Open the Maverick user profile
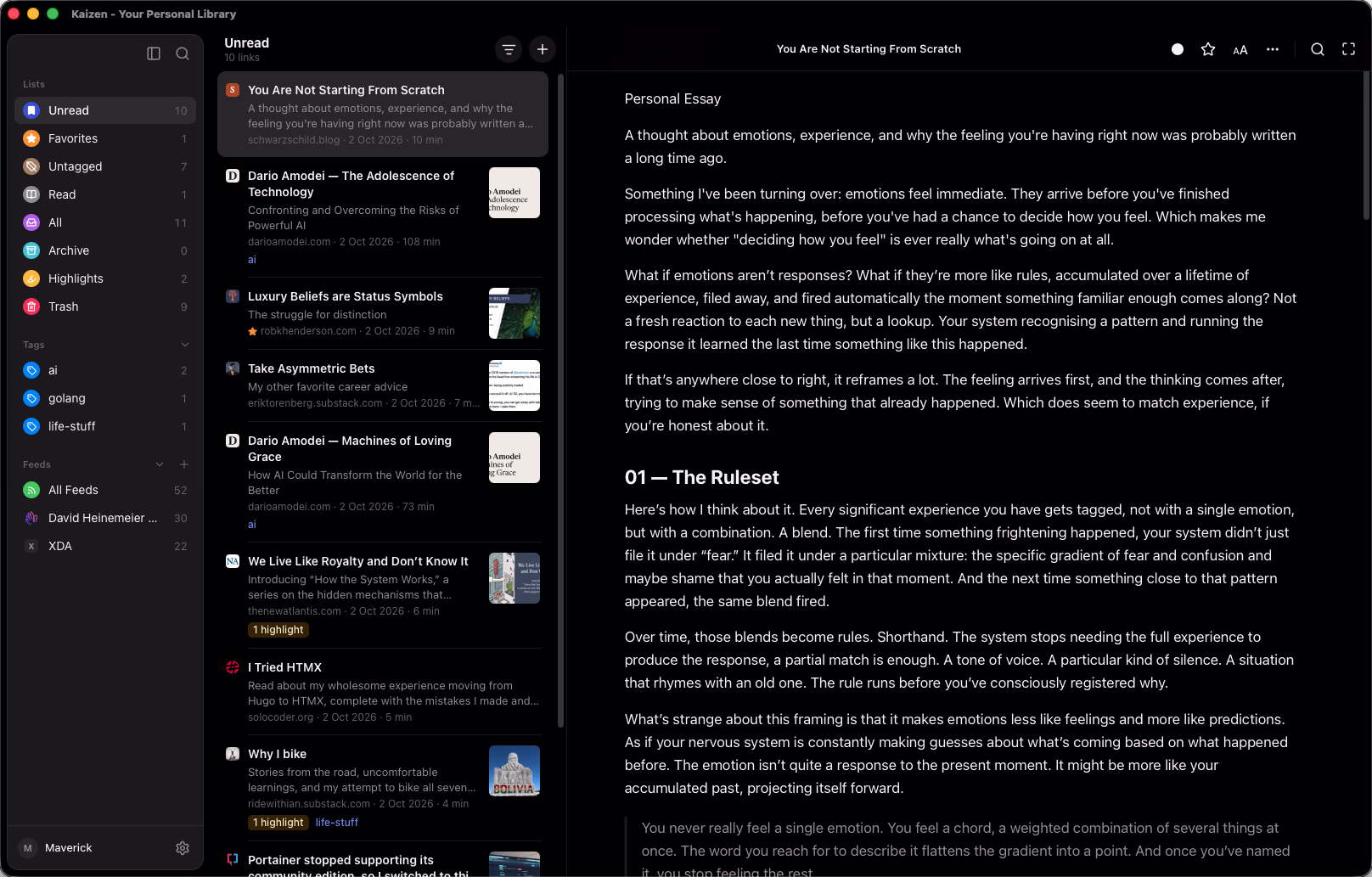1372x877 pixels. 56,848
